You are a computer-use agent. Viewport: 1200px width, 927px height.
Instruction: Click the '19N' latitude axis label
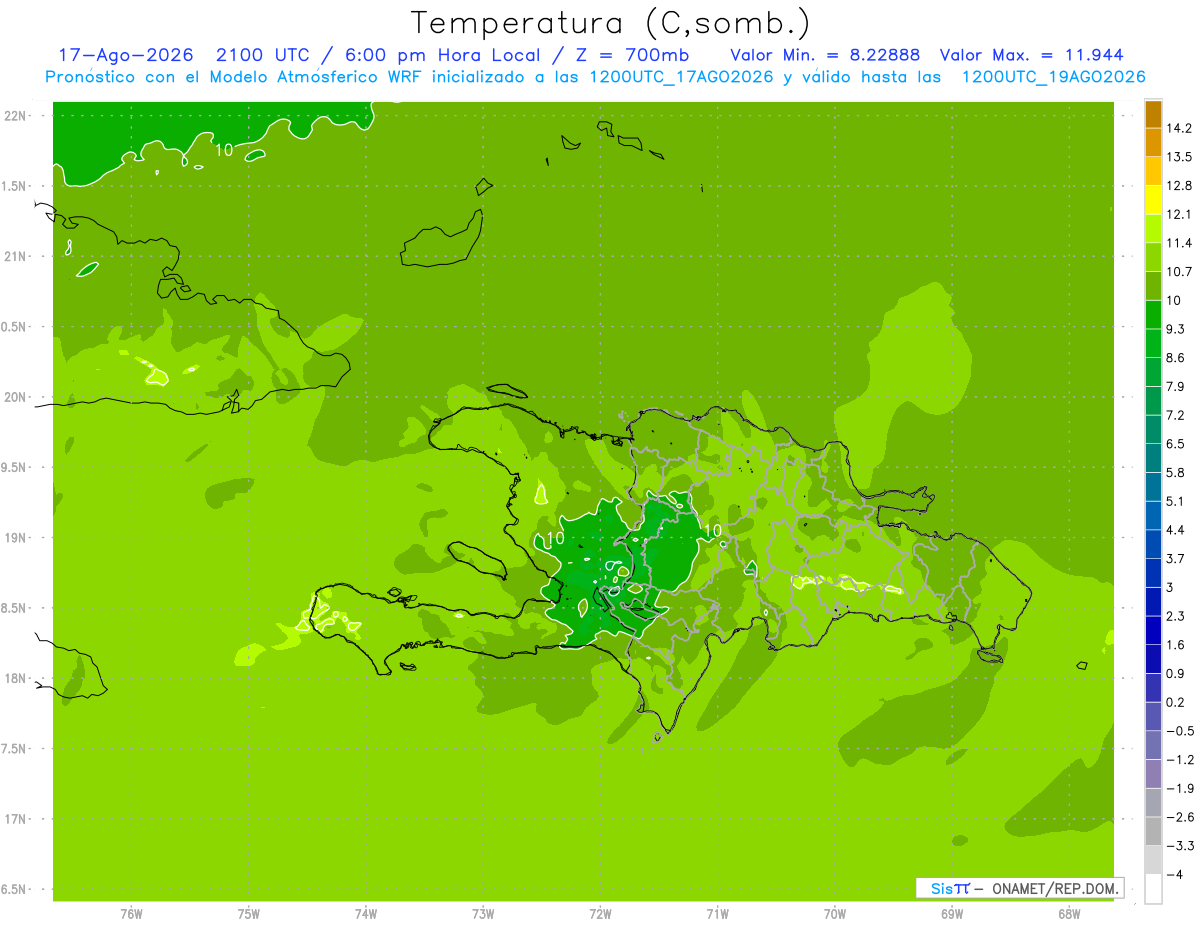[x=16, y=538]
